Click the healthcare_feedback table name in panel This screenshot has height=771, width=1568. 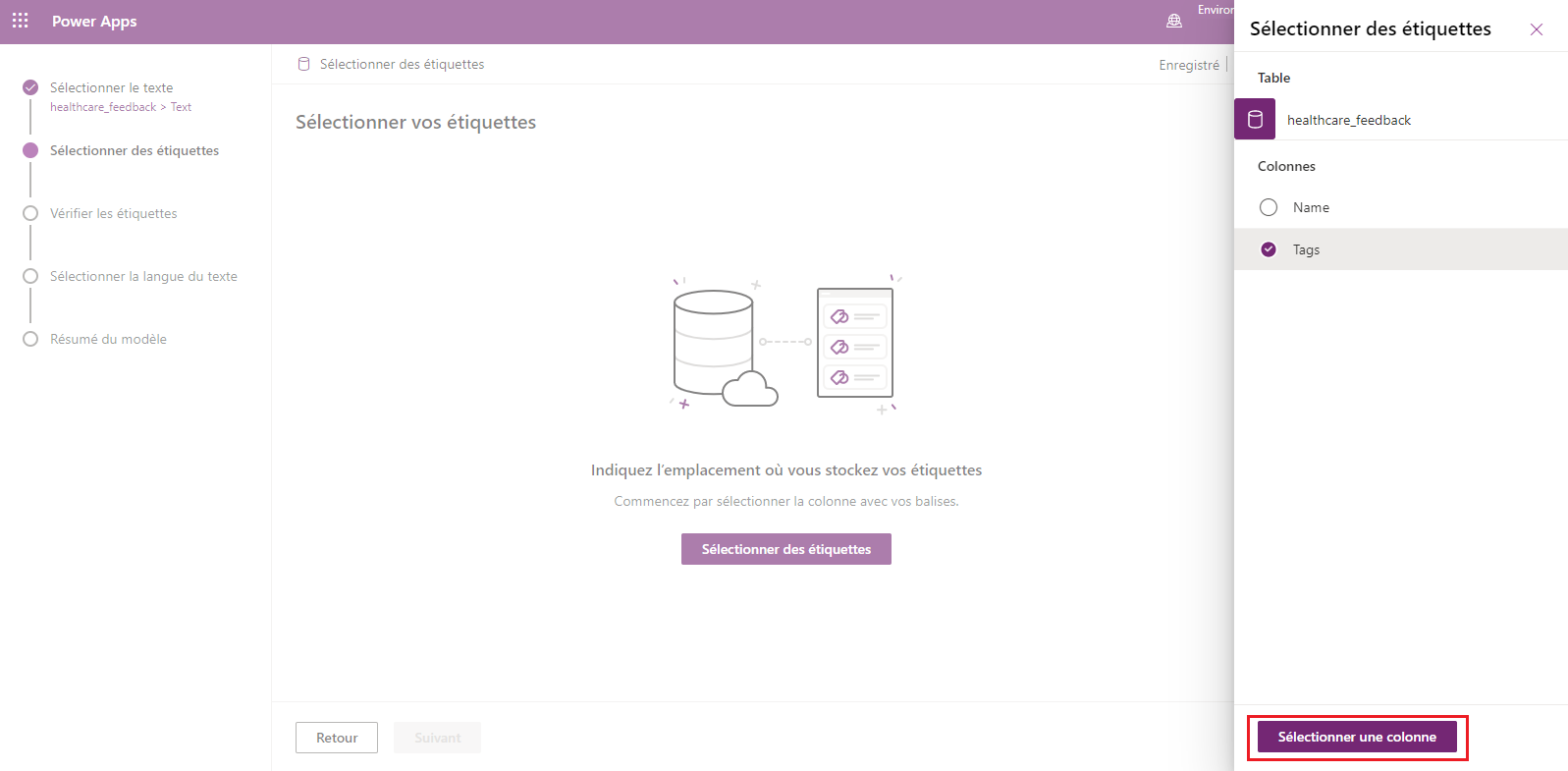coord(1349,120)
